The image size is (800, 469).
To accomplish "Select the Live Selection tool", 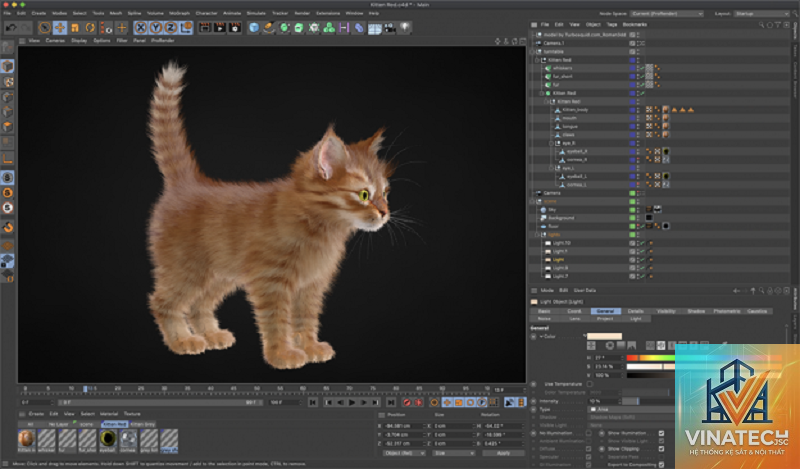I will (44, 28).
